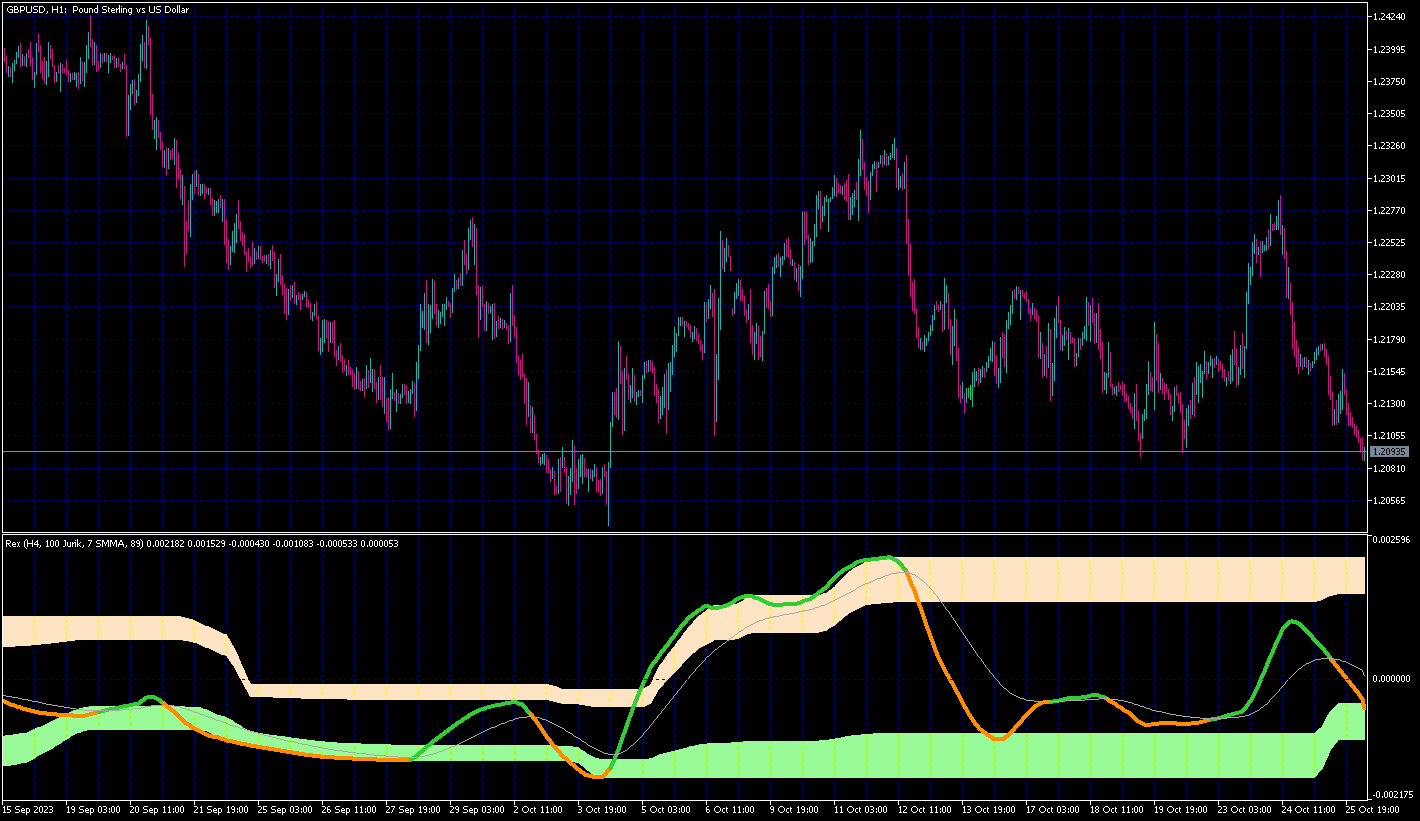Click the 1.24240 price axis label
This screenshot has width=1420, height=821.
pyautogui.click(x=1390, y=17)
